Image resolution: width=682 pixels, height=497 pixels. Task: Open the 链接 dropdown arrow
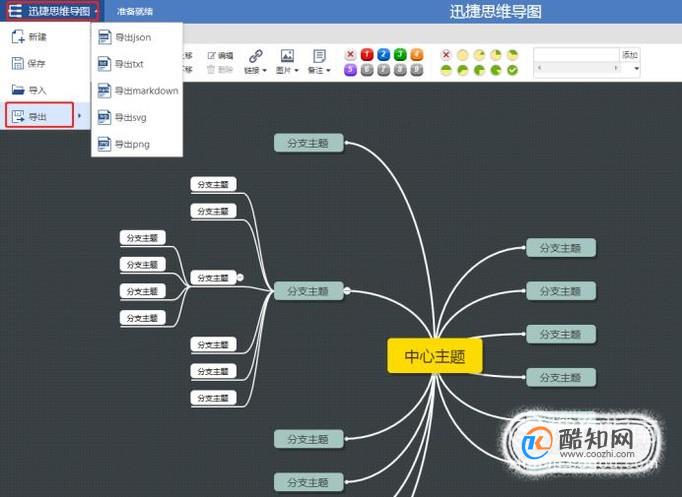[x=264, y=70]
